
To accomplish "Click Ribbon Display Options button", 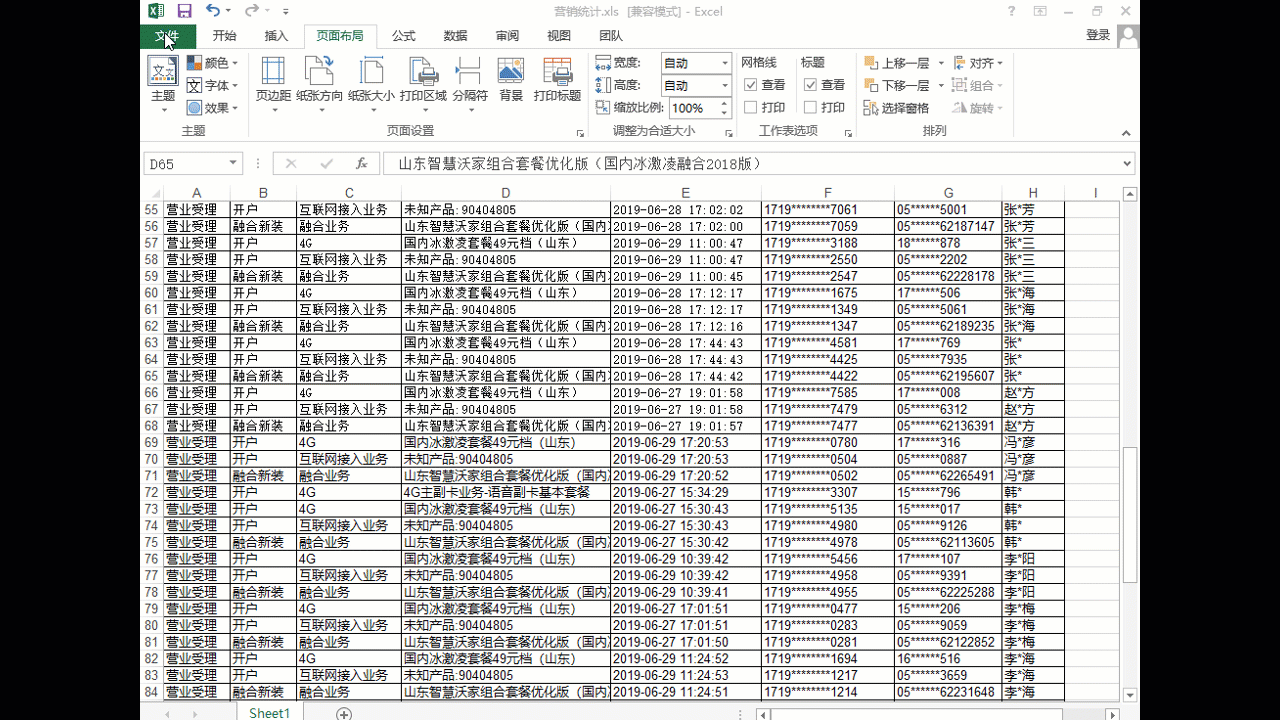I will tap(1041, 11).
